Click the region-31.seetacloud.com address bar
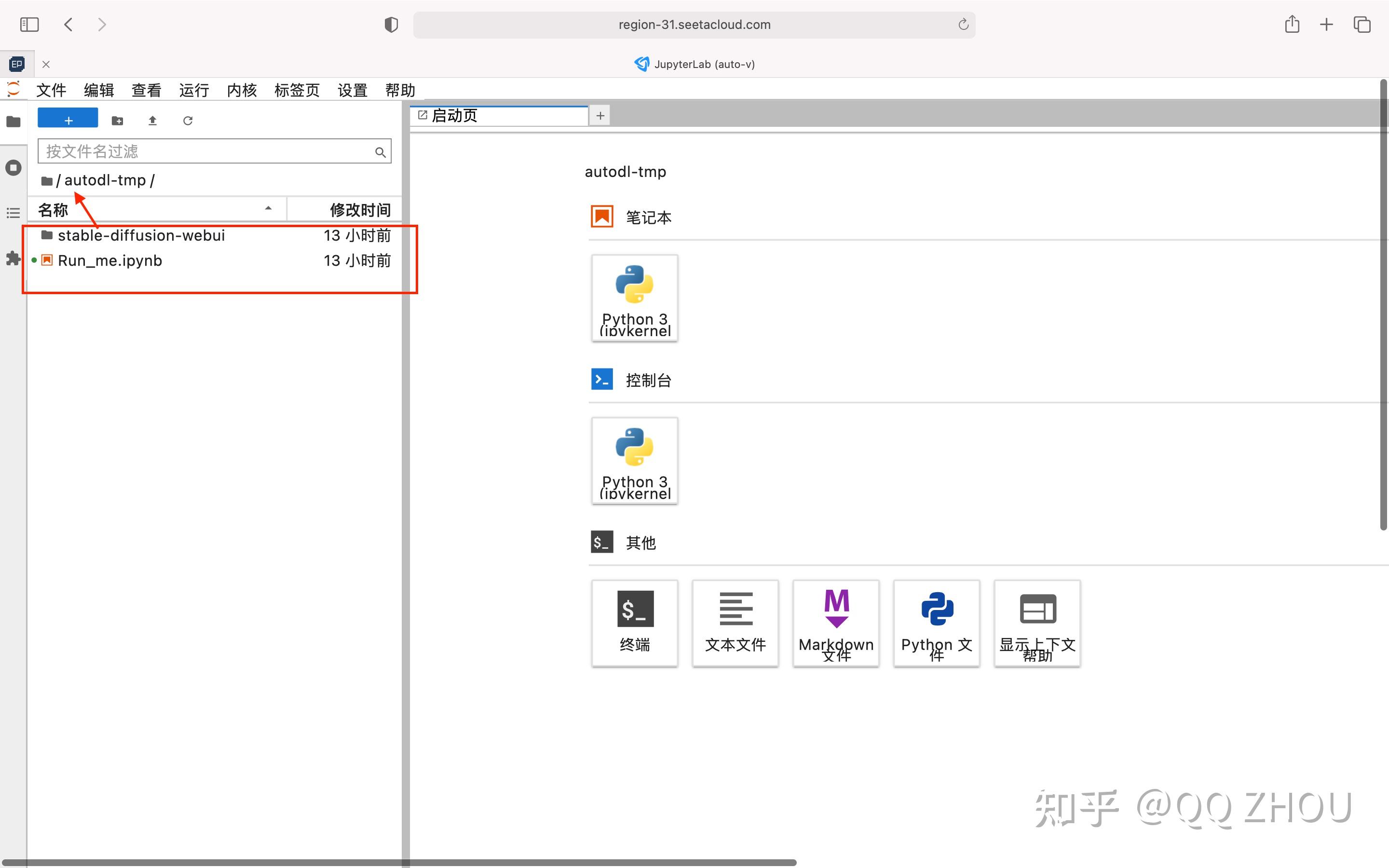 (694, 25)
